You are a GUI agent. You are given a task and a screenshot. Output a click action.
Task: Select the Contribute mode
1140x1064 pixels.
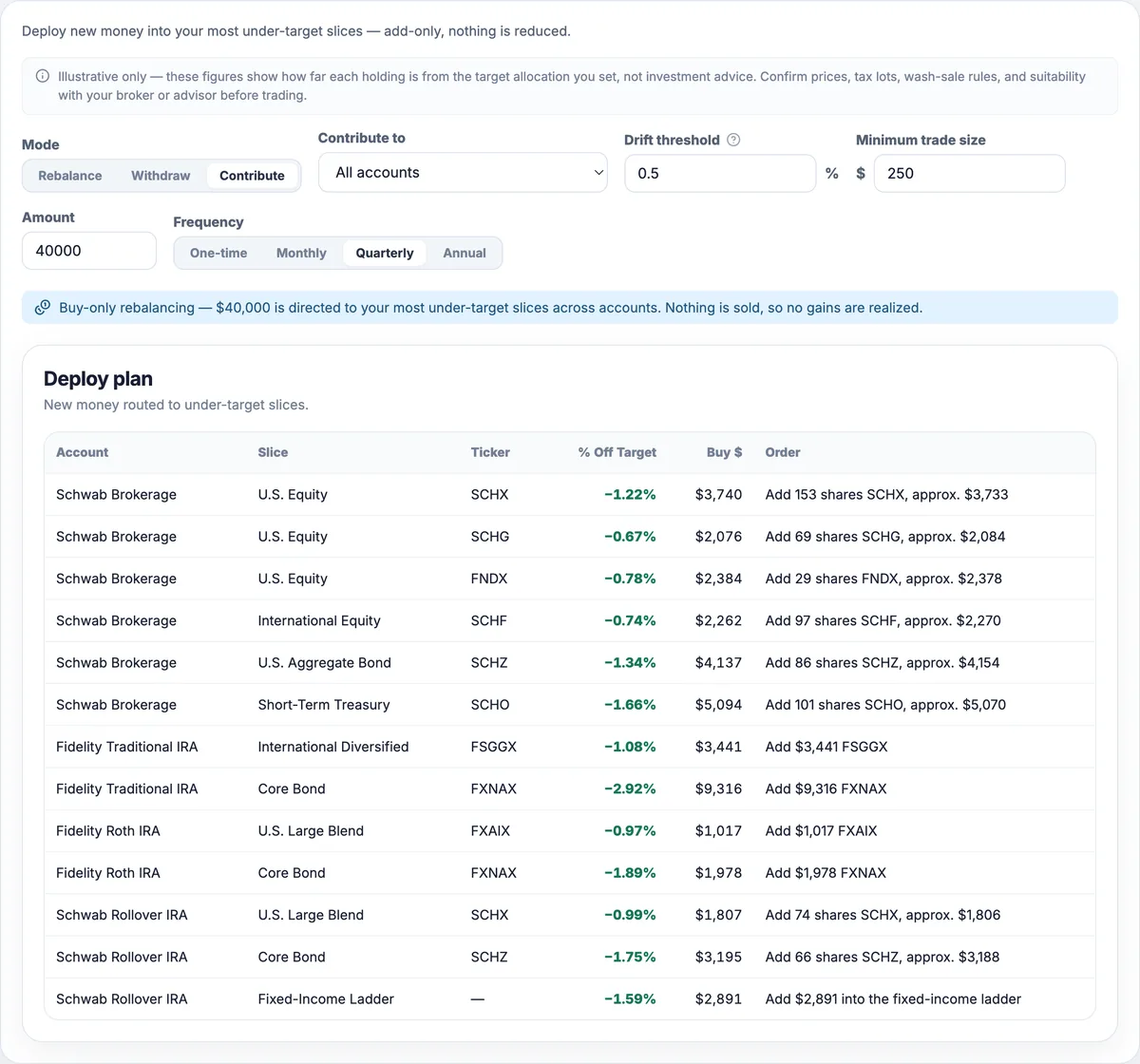click(252, 176)
